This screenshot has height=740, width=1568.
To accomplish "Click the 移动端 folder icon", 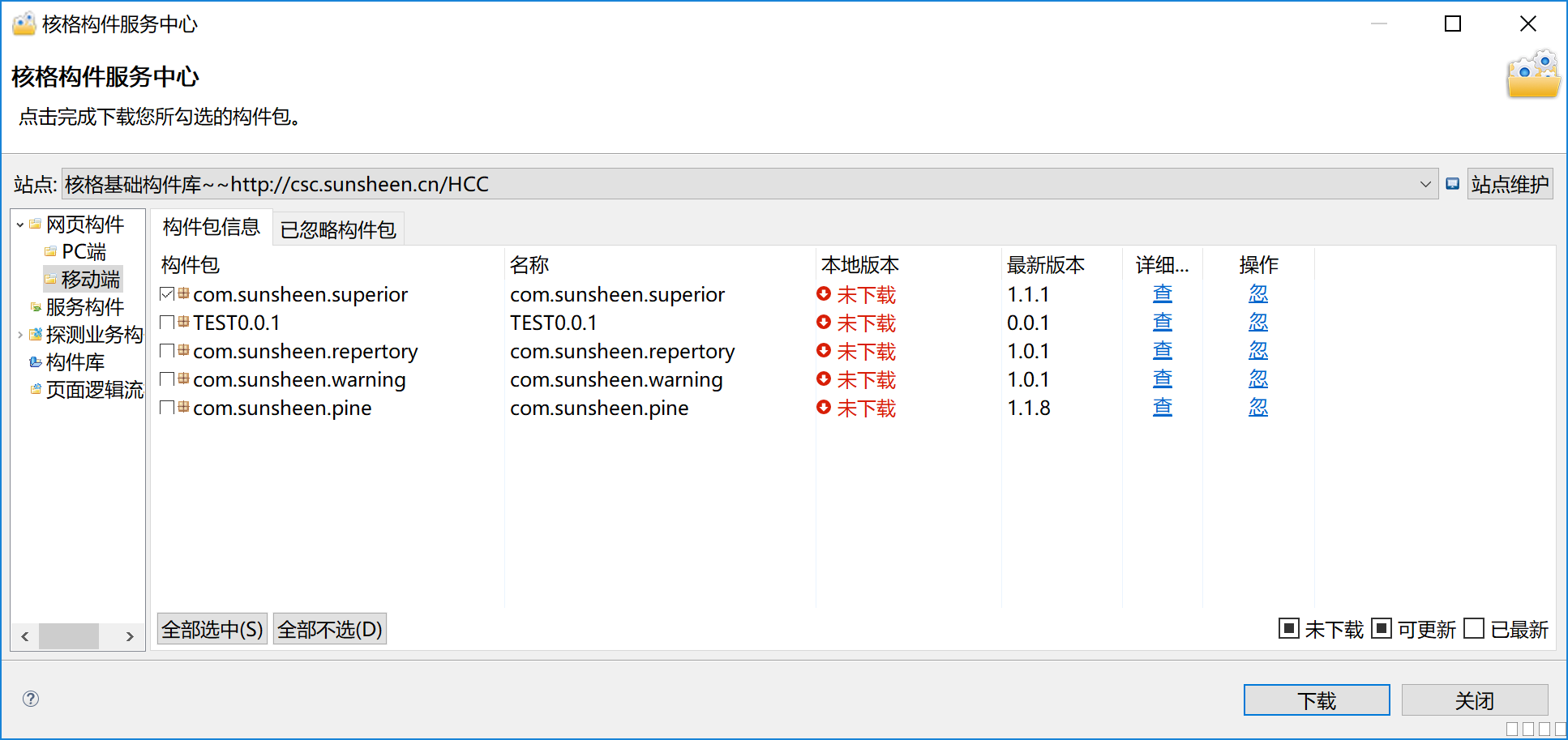I will tap(51, 280).
